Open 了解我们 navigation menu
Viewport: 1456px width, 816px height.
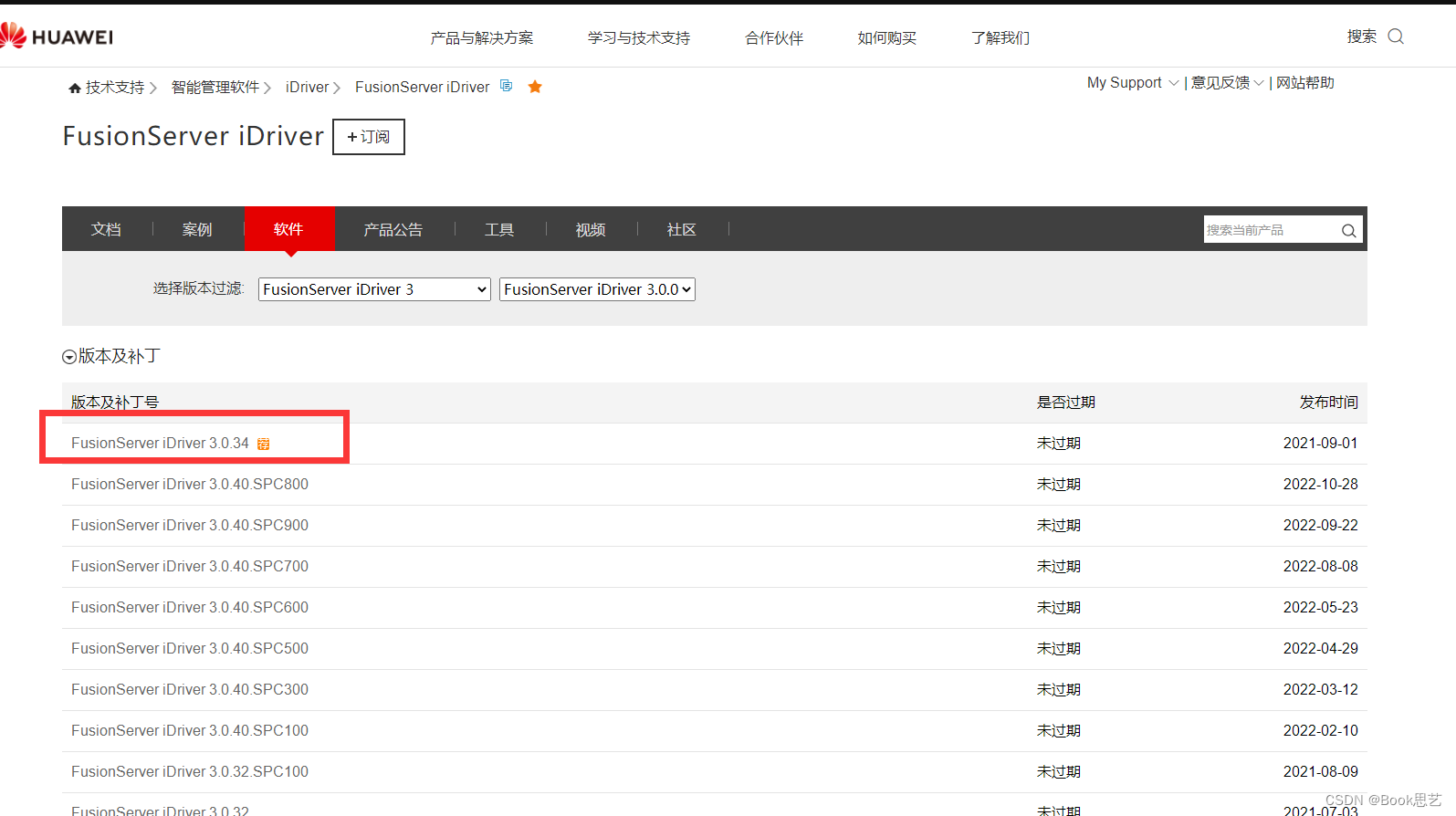[x=1000, y=37]
